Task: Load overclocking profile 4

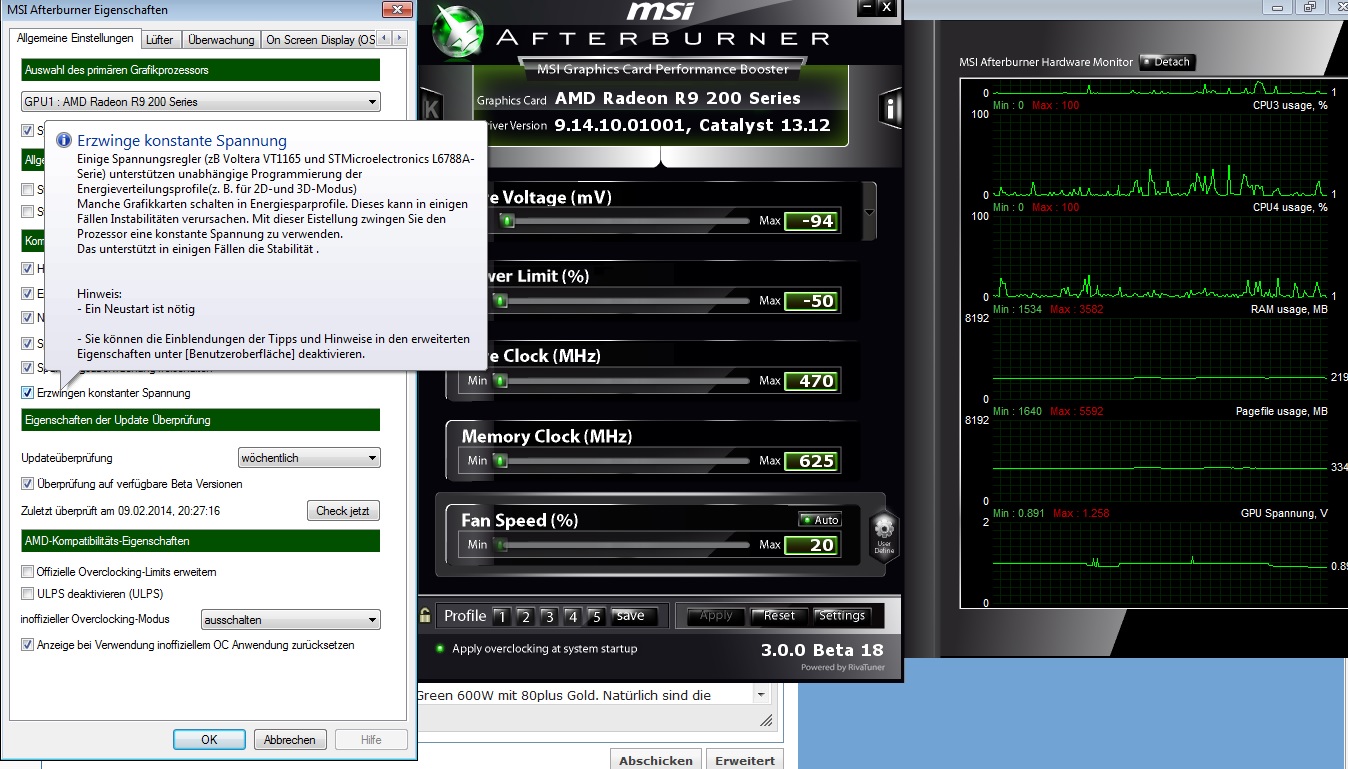Action: (572, 616)
